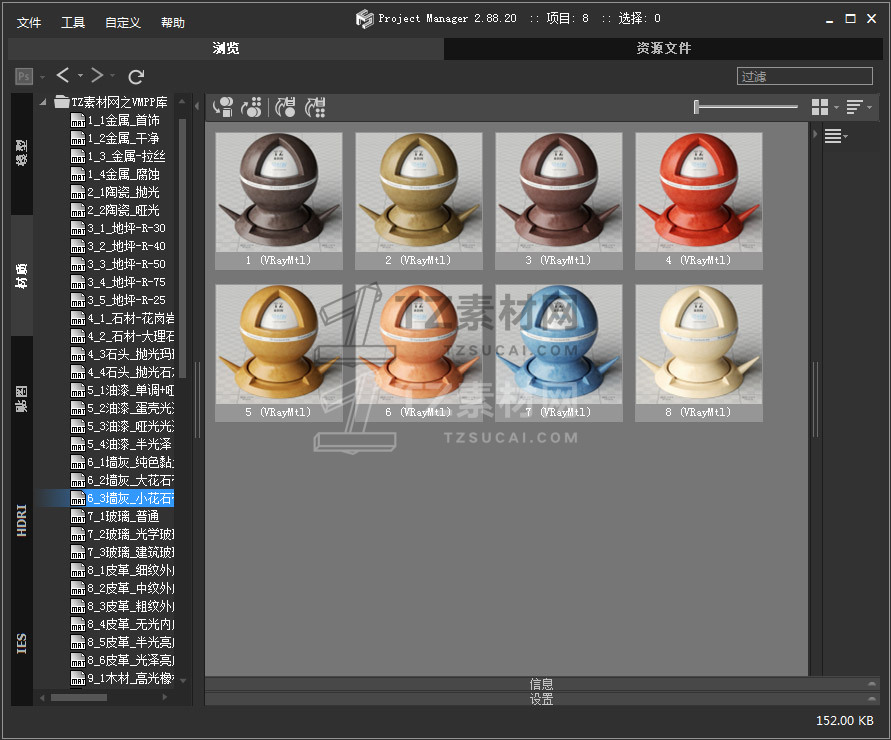This screenshot has height=740, width=891.
Task: Select the HDRI side tab
Action: 22,521
